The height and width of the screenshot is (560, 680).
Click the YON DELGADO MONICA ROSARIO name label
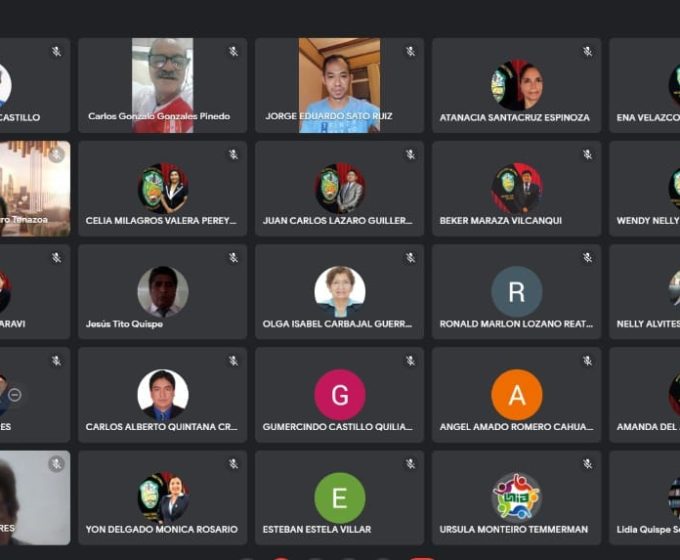coord(162,530)
